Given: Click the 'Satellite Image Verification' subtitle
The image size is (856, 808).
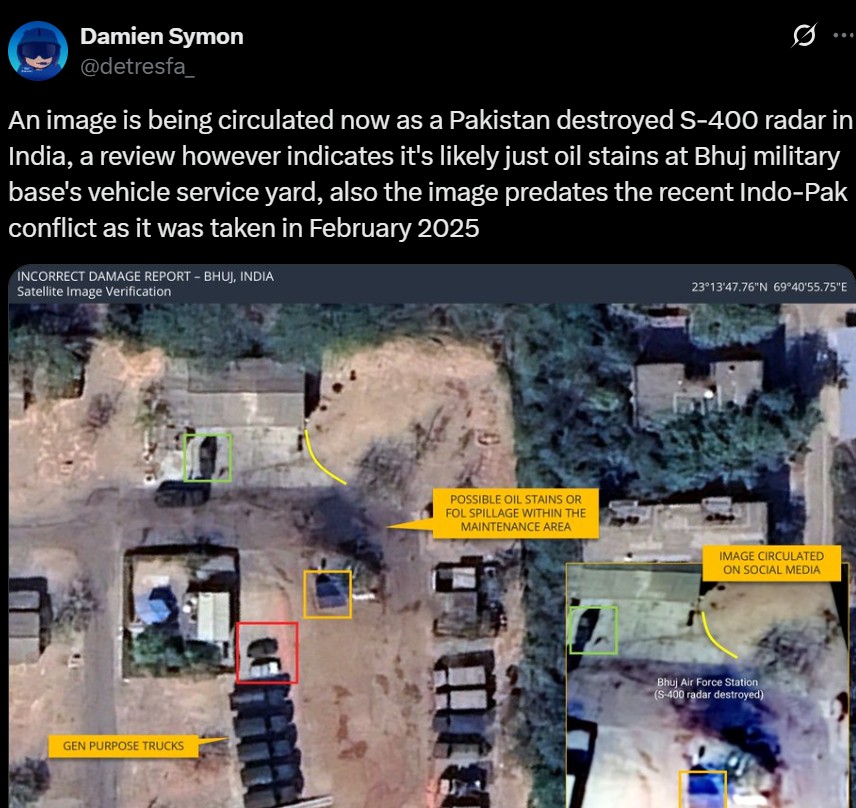Looking at the screenshot, I should 95,291.
